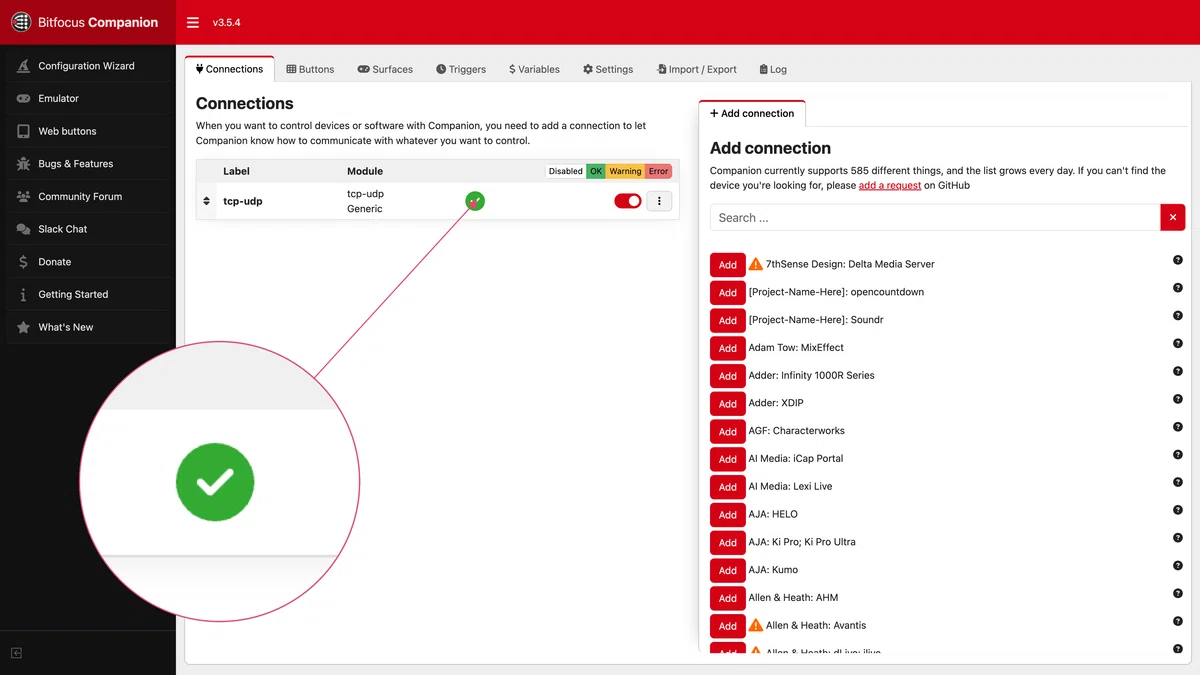The width and height of the screenshot is (1200, 675).
Task: Open help icon for opencountdown
Action: [1178, 288]
